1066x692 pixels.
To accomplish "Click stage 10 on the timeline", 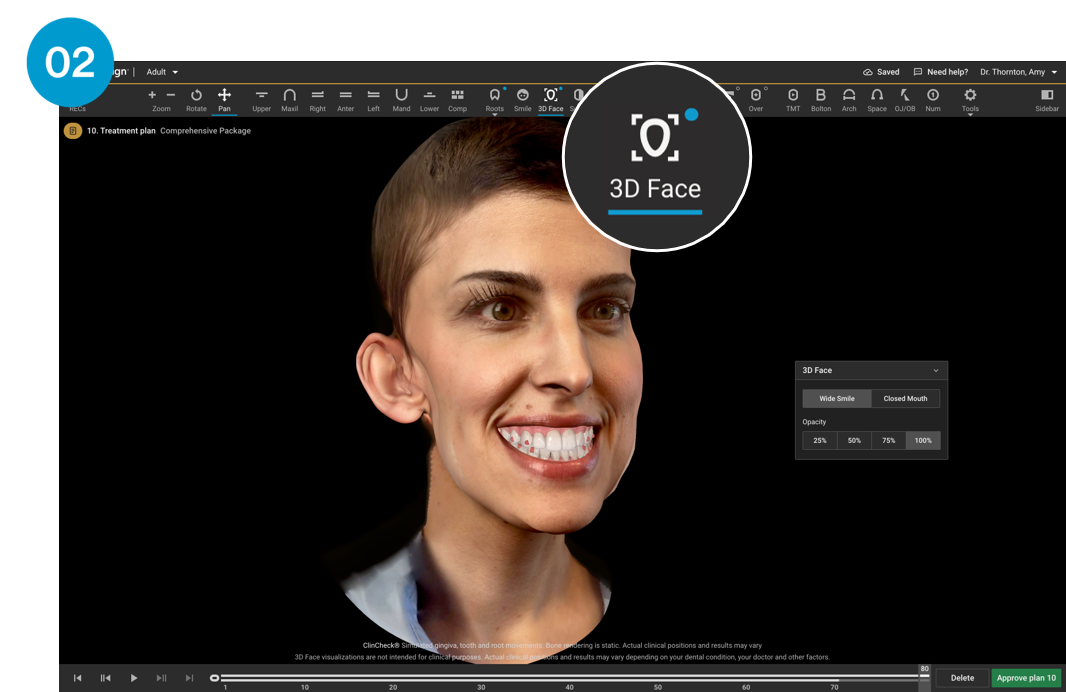I will 305,687.
